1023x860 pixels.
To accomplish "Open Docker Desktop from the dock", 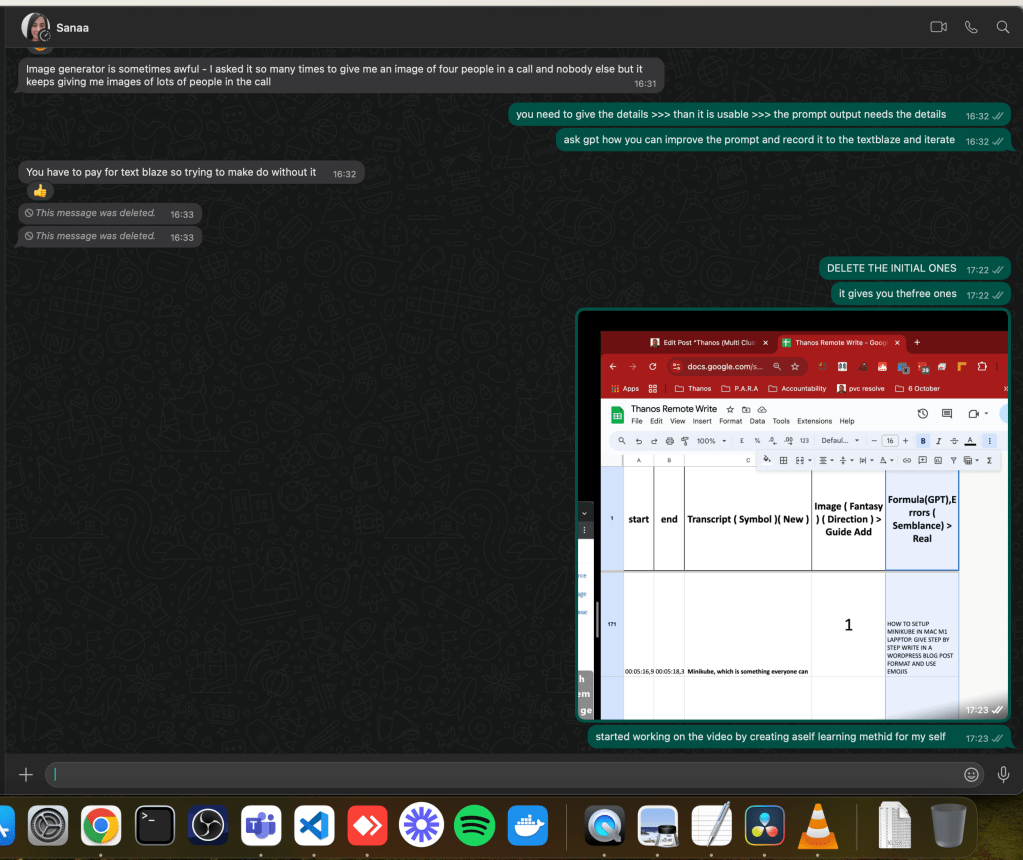I will (528, 825).
